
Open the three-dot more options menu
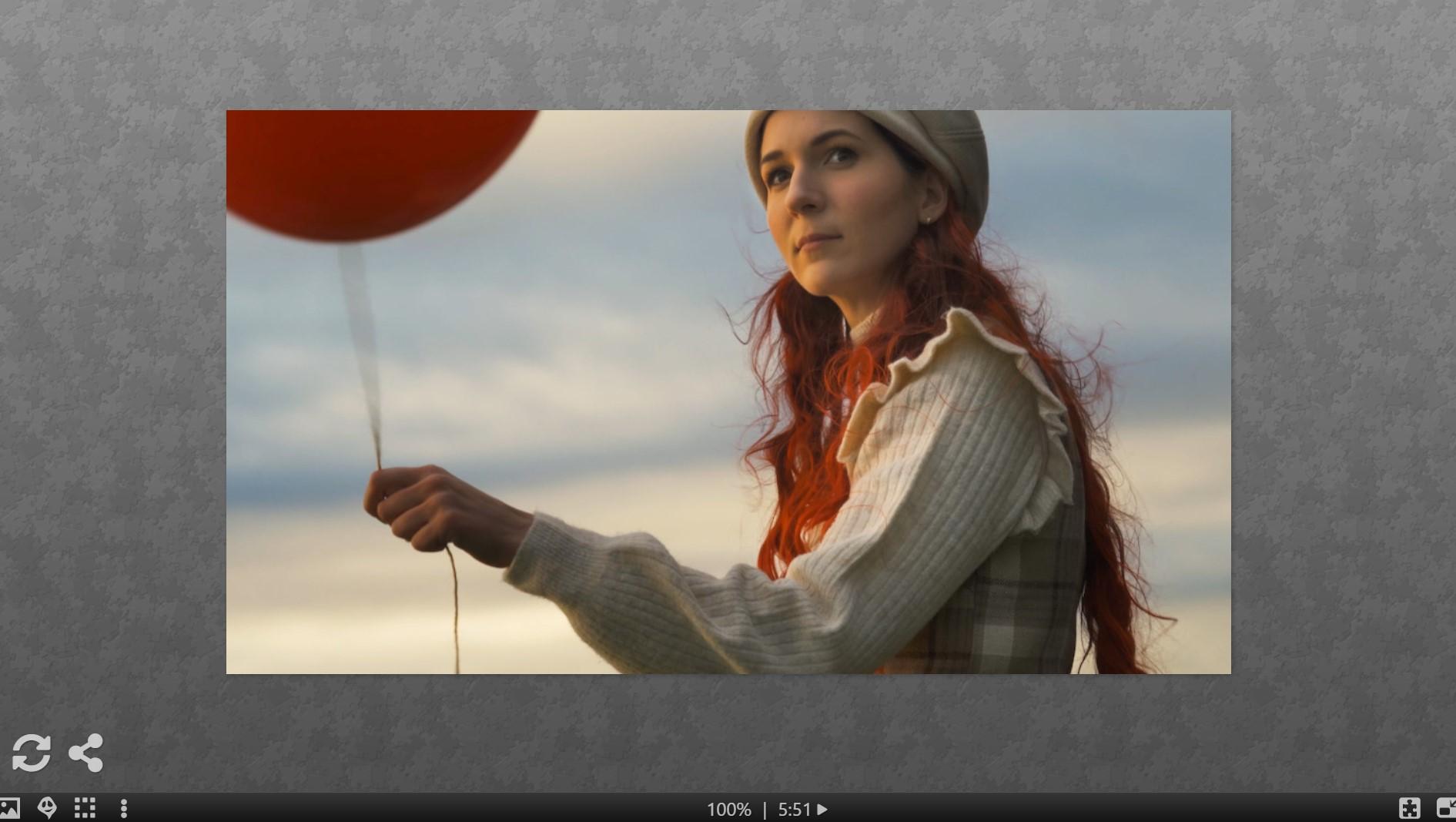coord(124,808)
